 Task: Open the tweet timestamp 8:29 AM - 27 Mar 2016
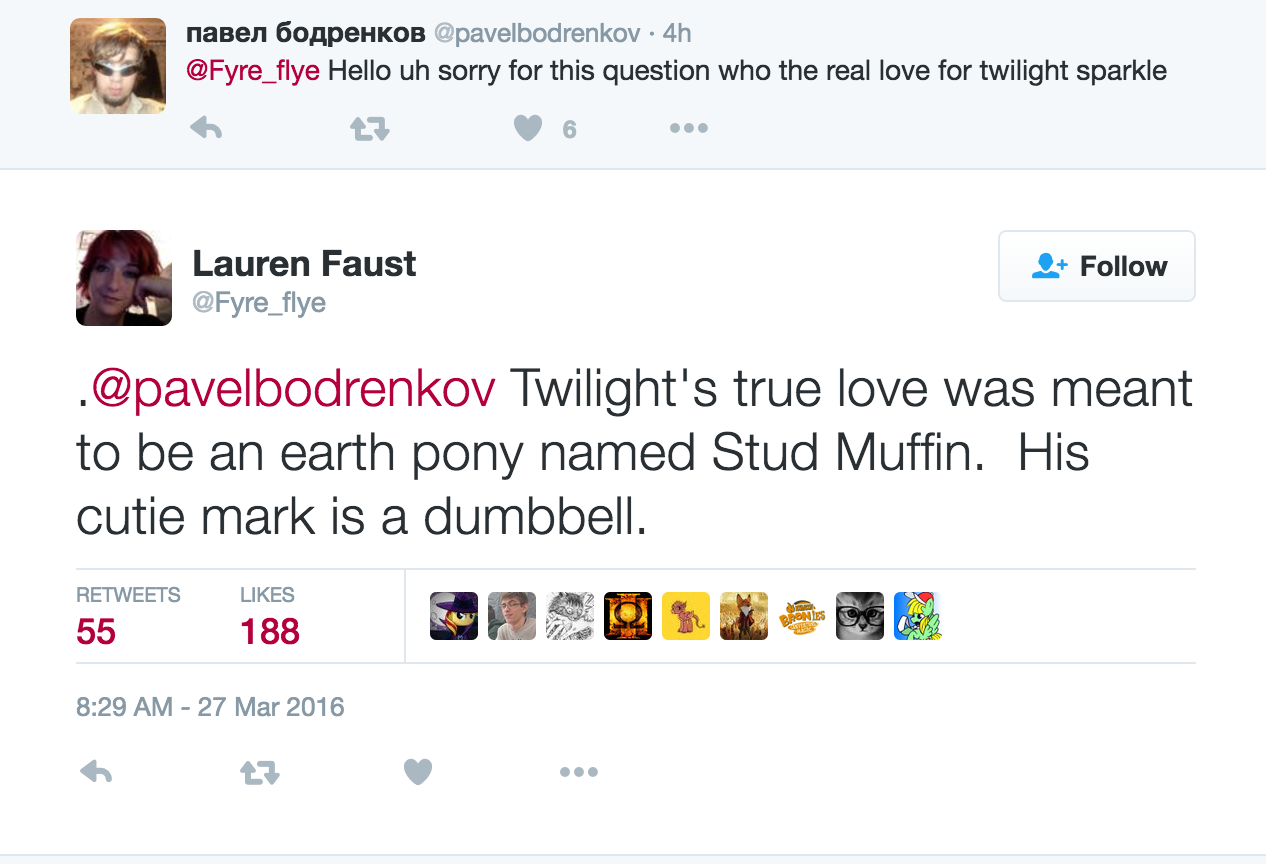pos(210,707)
